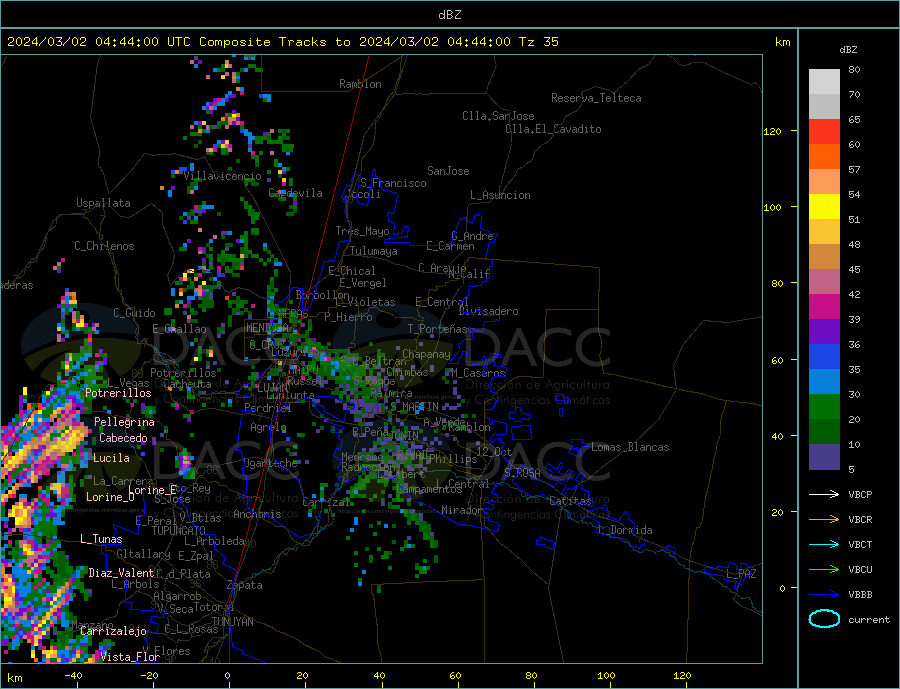The image size is (900, 689).
Task: Click the 'Clla.SanJose' map label
Action: coord(498,116)
